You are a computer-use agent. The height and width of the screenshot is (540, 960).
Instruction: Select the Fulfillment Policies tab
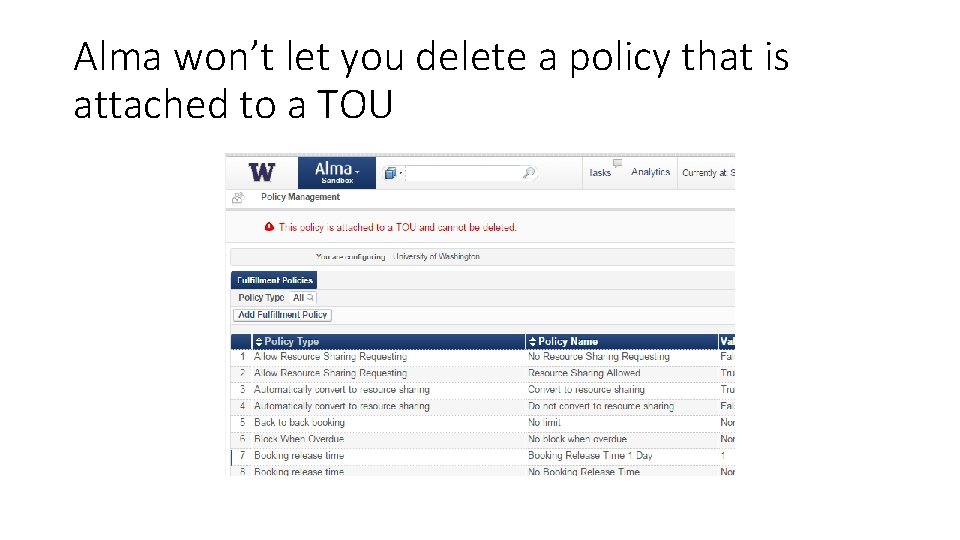(x=275, y=280)
